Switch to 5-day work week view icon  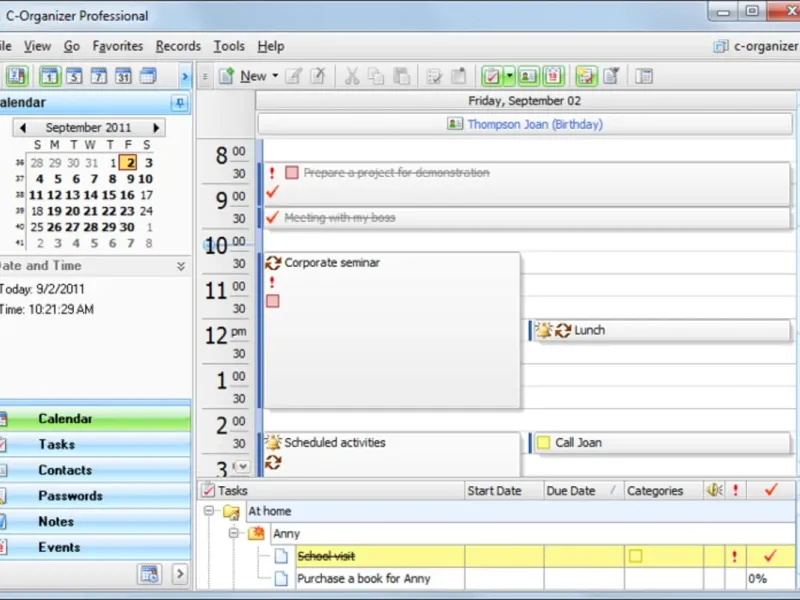tap(74, 76)
